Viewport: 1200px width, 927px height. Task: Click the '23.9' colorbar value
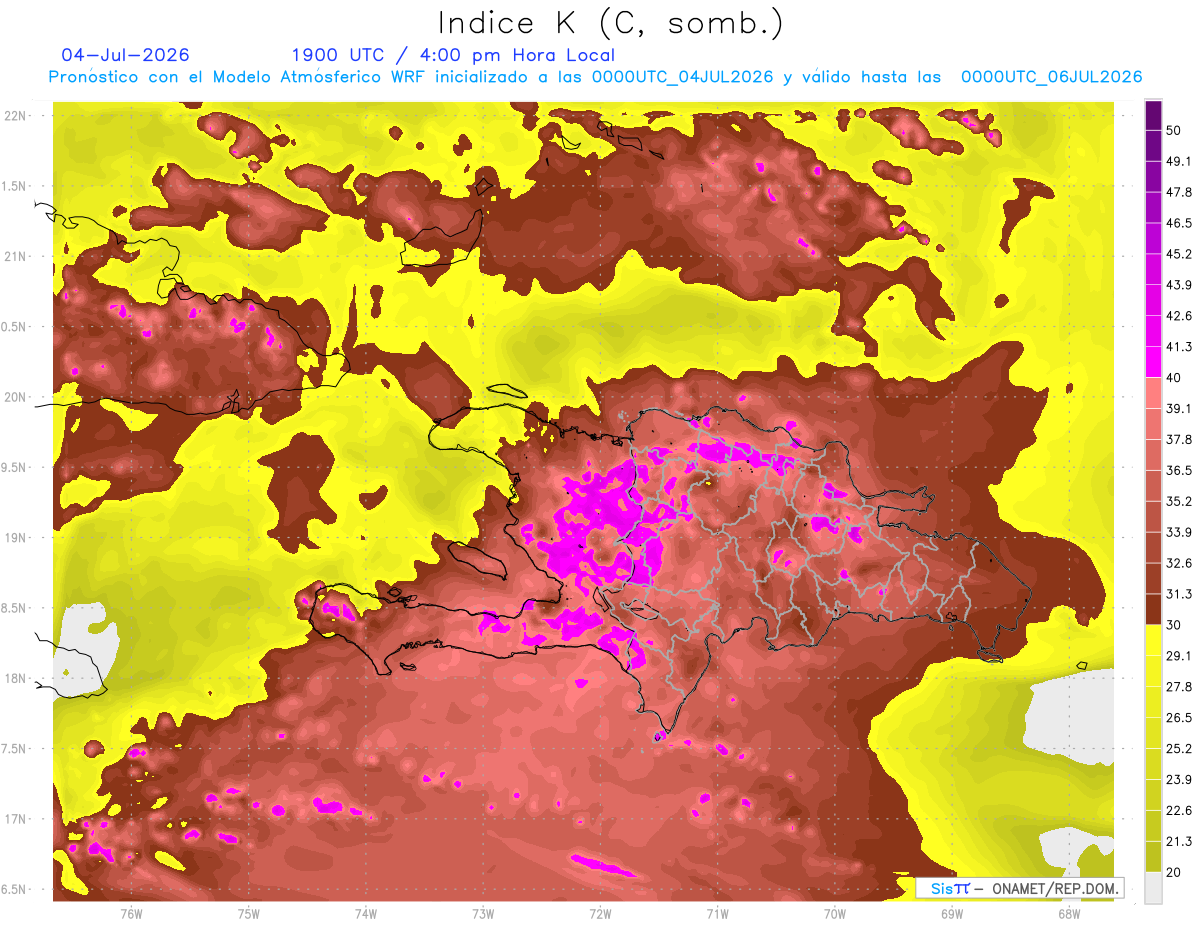(1178, 779)
